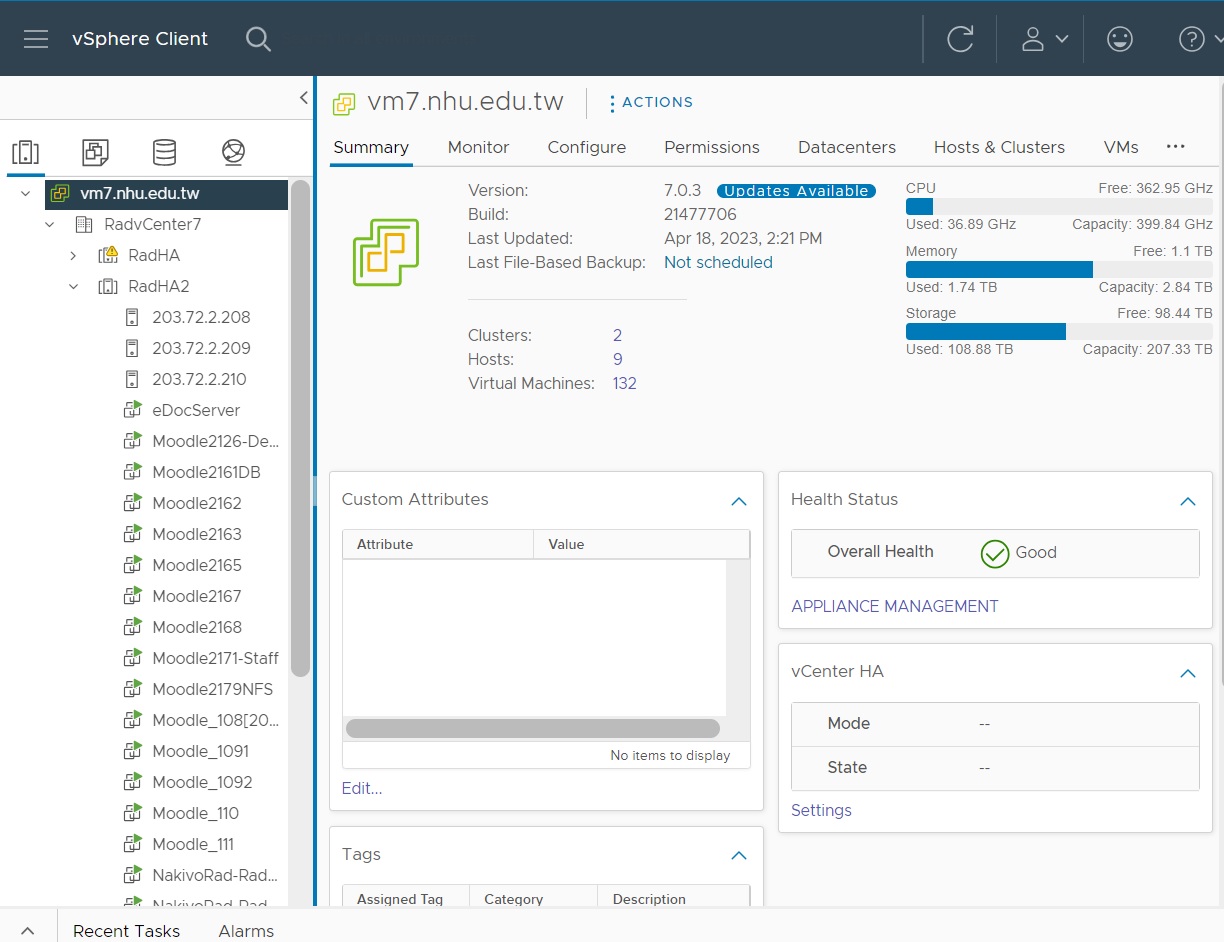Collapse the RadHA2 cluster node
1224x942 pixels.
point(73,286)
